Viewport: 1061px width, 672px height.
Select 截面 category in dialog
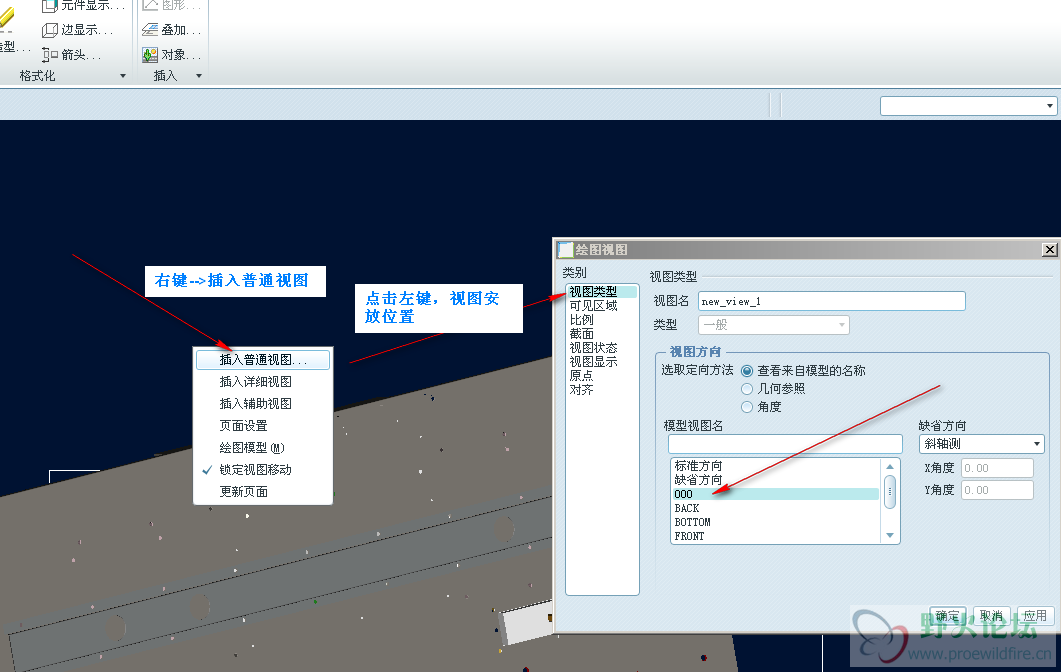click(x=581, y=334)
